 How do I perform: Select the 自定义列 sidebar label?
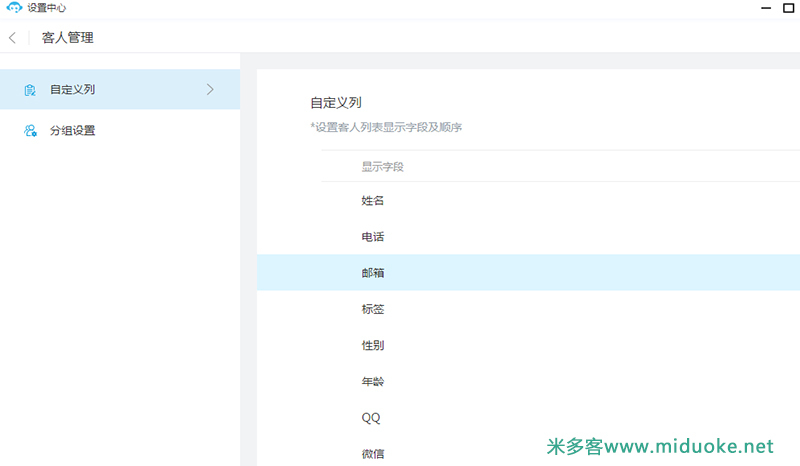tap(72, 90)
